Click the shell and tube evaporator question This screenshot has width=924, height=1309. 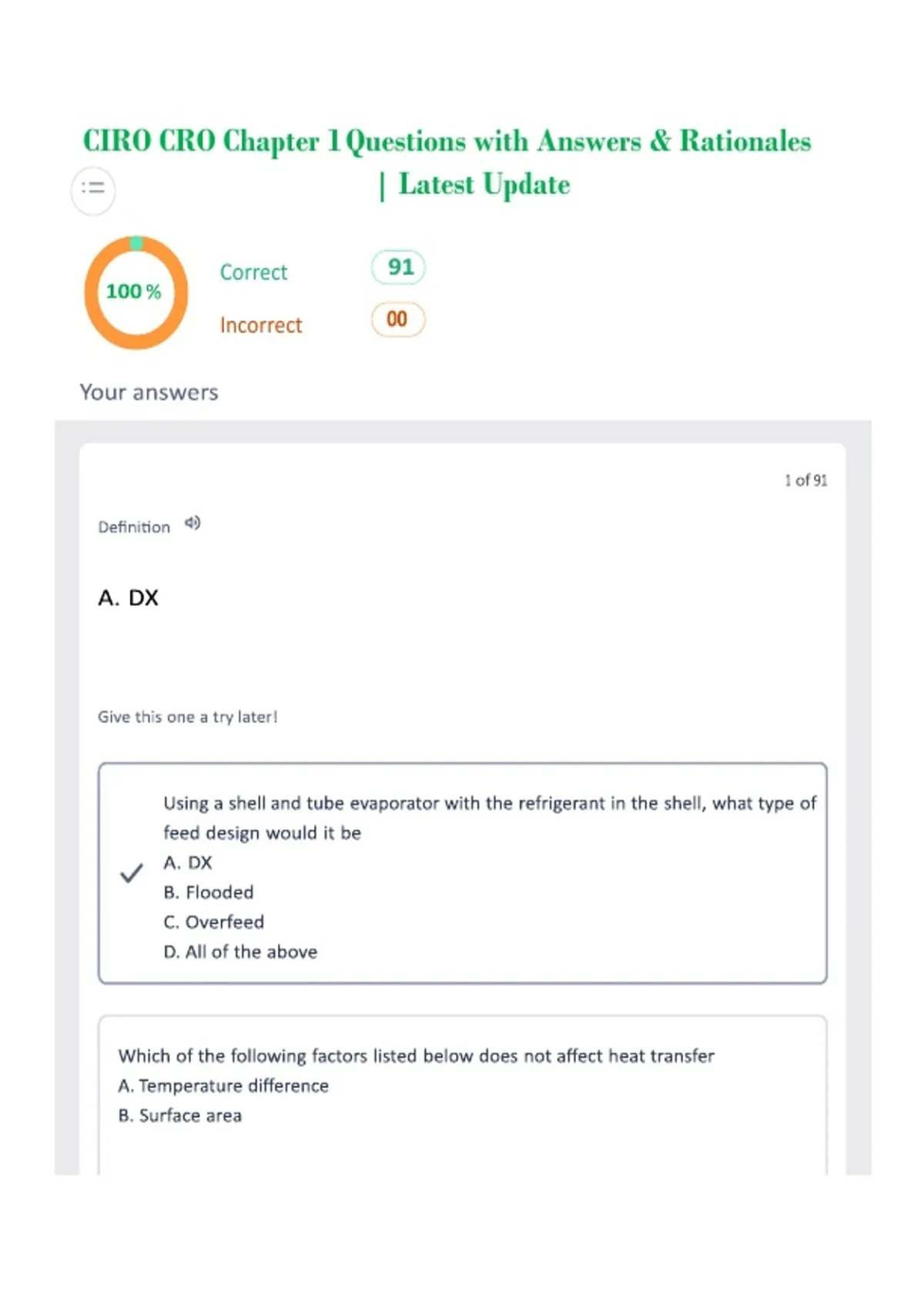(x=490, y=818)
